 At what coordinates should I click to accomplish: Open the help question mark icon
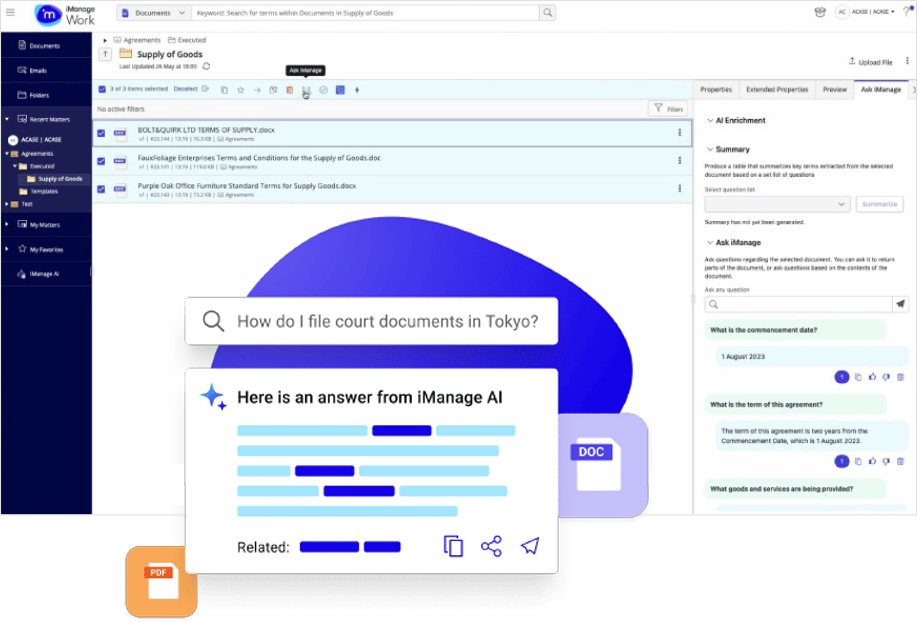906,12
